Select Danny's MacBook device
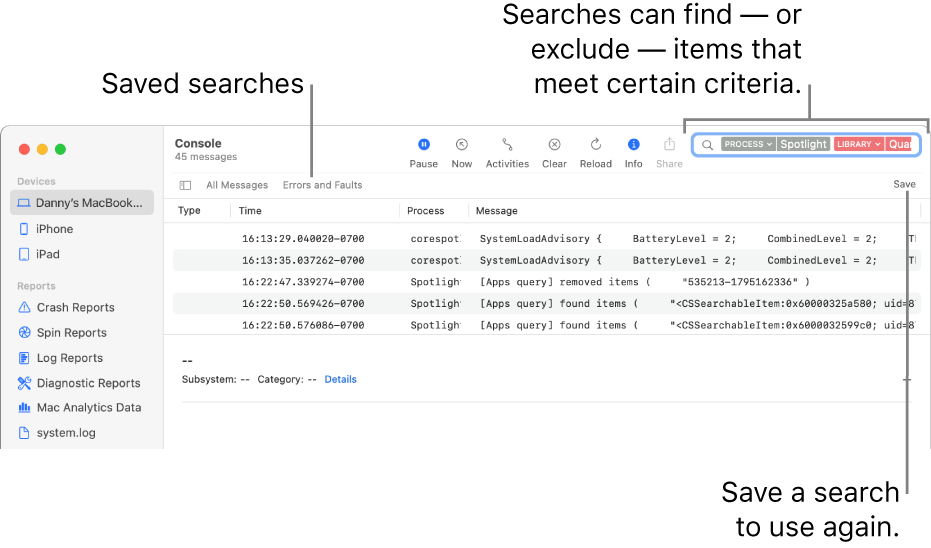Image resolution: width=931 pixels, height=548 pixels. click(82, 202)
